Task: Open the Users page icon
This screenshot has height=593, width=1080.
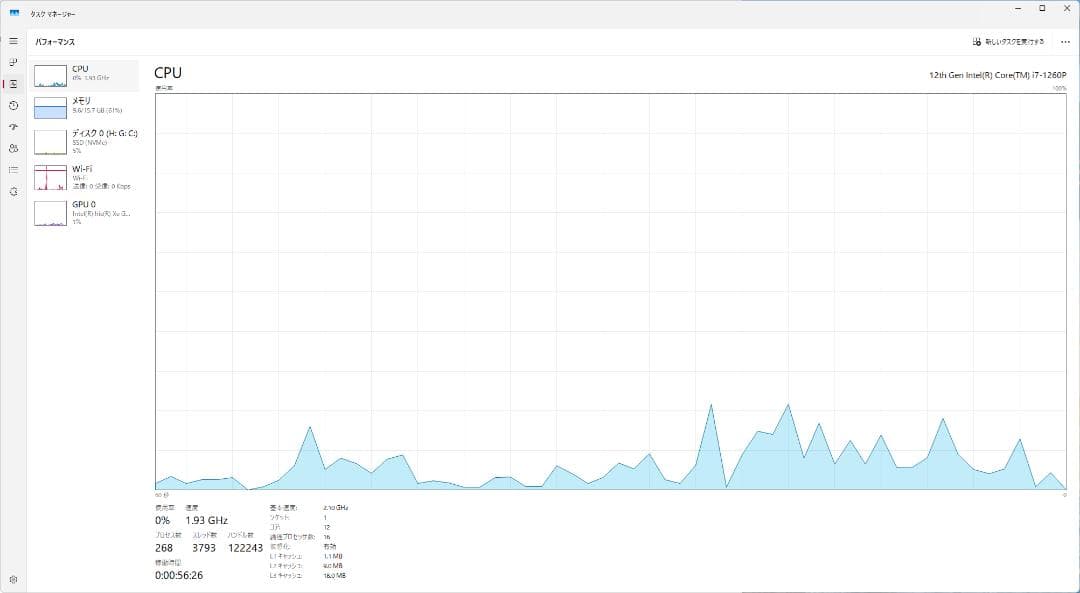Action: 13,148
